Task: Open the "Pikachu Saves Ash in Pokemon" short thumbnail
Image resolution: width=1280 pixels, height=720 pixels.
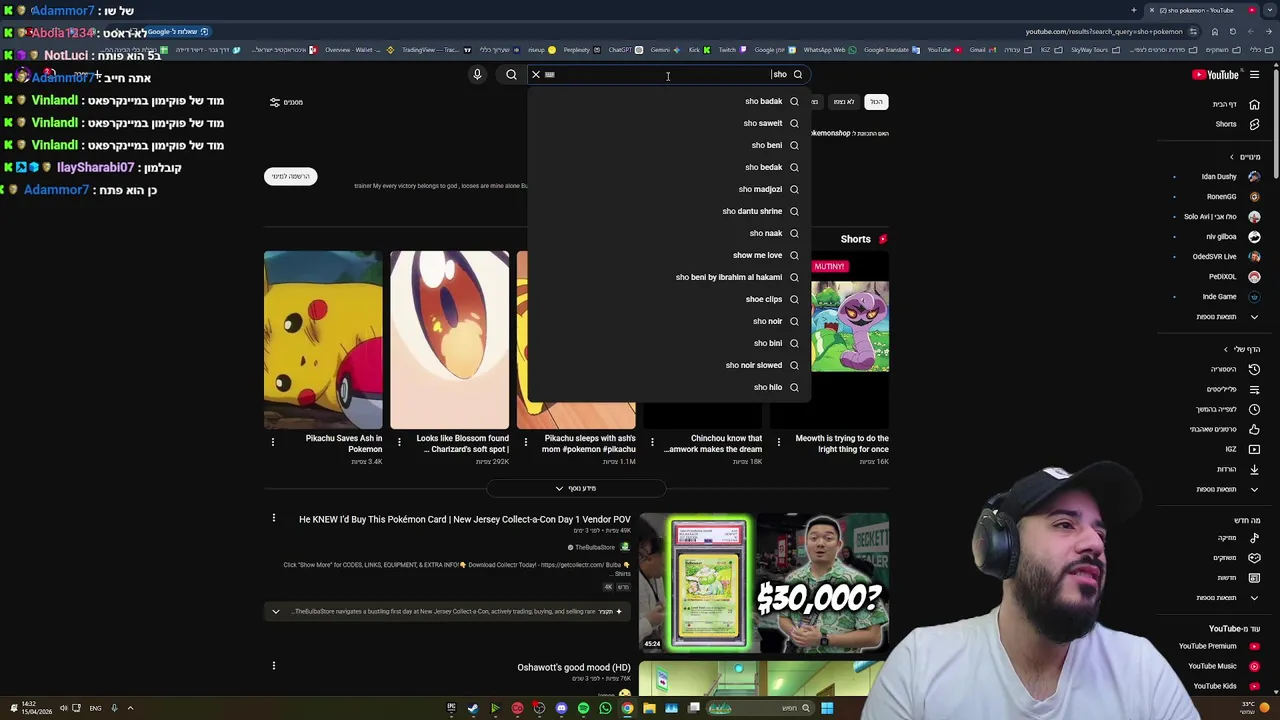Action: click(x=323, y=340)
